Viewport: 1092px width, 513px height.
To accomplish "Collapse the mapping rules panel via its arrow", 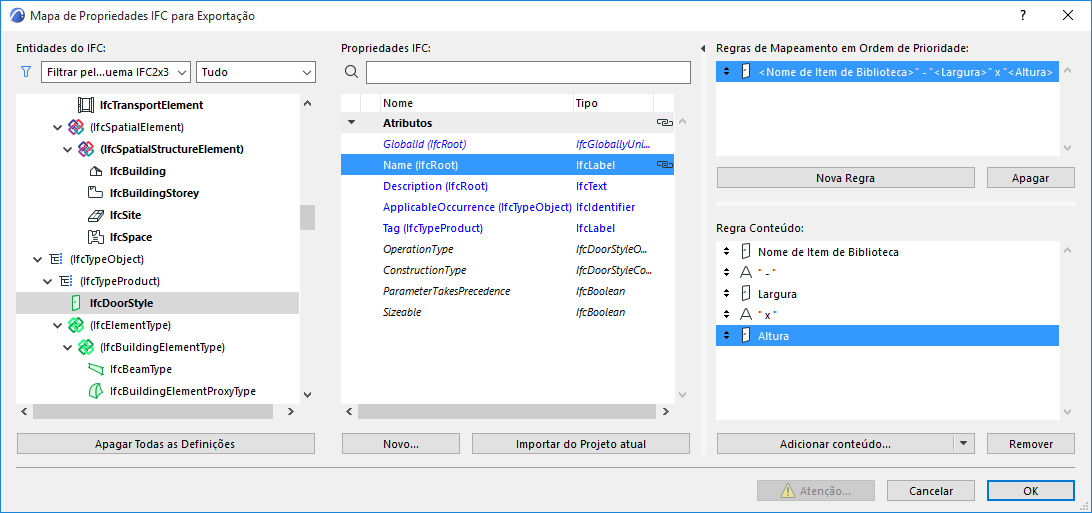I will point(704,49).
